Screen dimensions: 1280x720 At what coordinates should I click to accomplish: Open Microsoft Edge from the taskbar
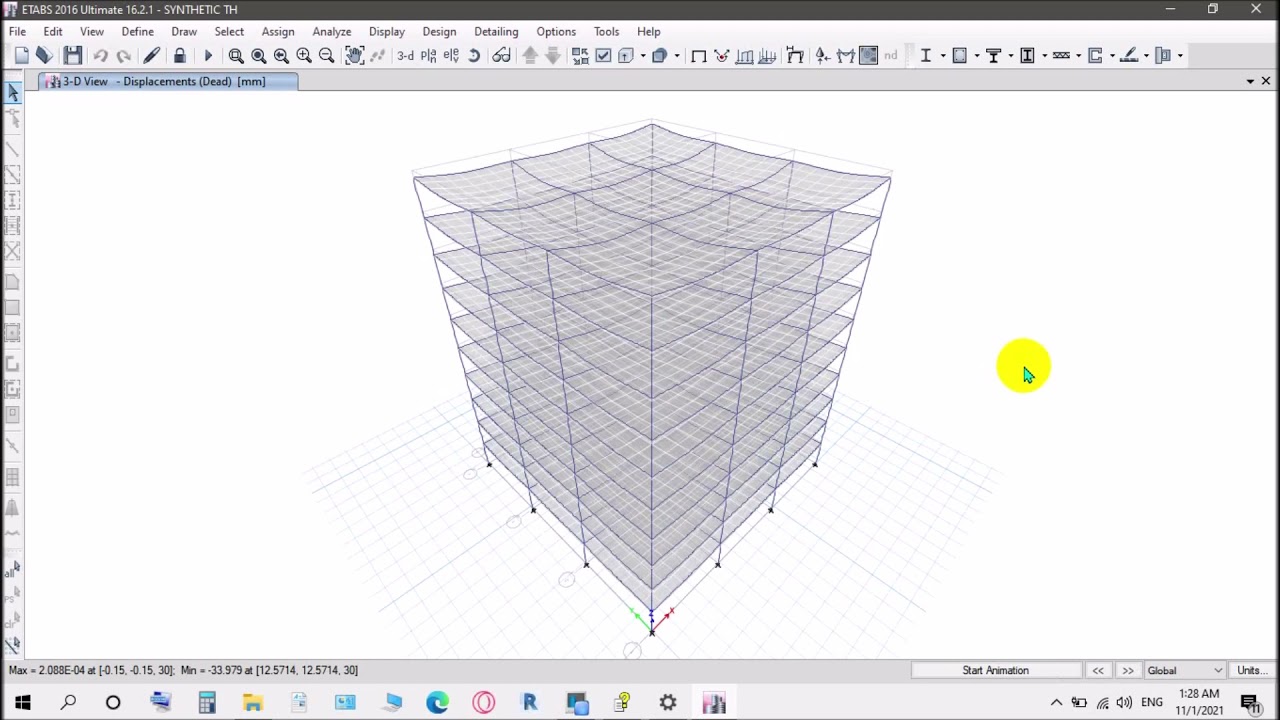coord(437,703)
